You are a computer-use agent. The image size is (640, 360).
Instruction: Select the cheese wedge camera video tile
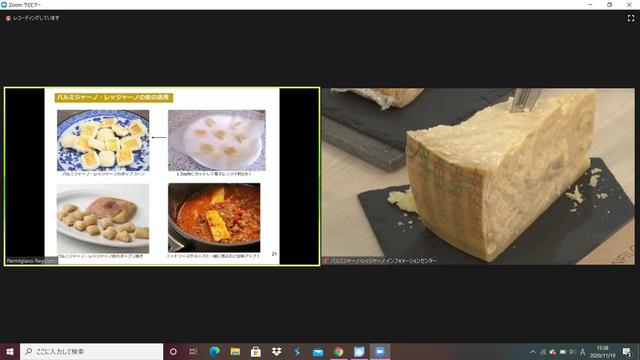pos(478,176)
